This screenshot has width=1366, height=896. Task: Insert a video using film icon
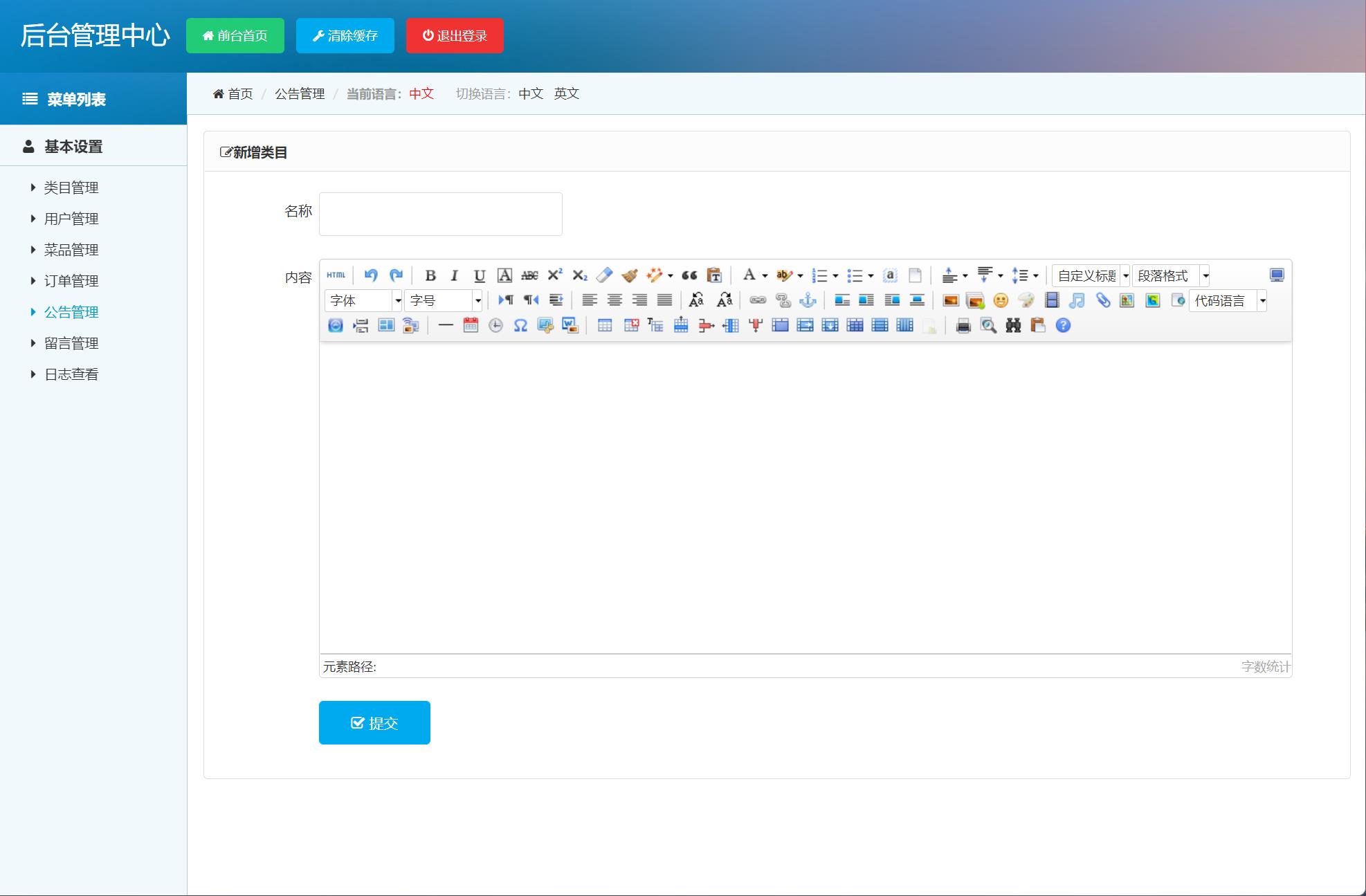click(1051, 300)
